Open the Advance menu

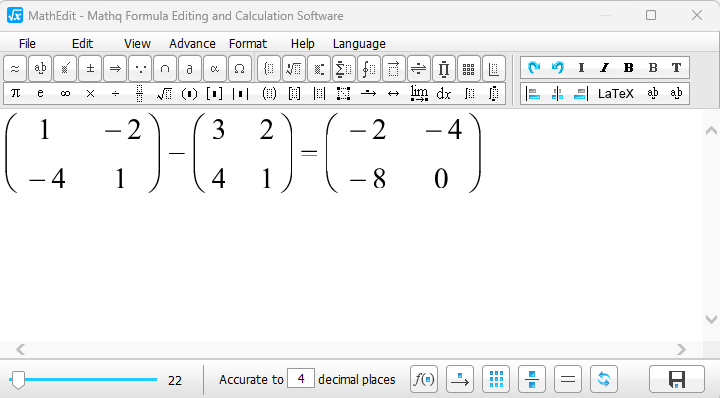click(192, 44)
